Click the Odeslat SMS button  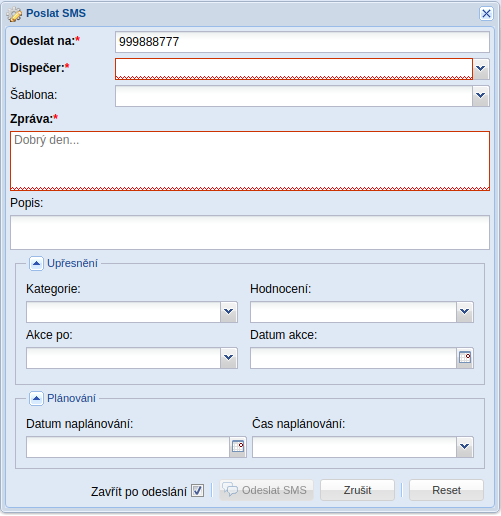coord(266,490)
